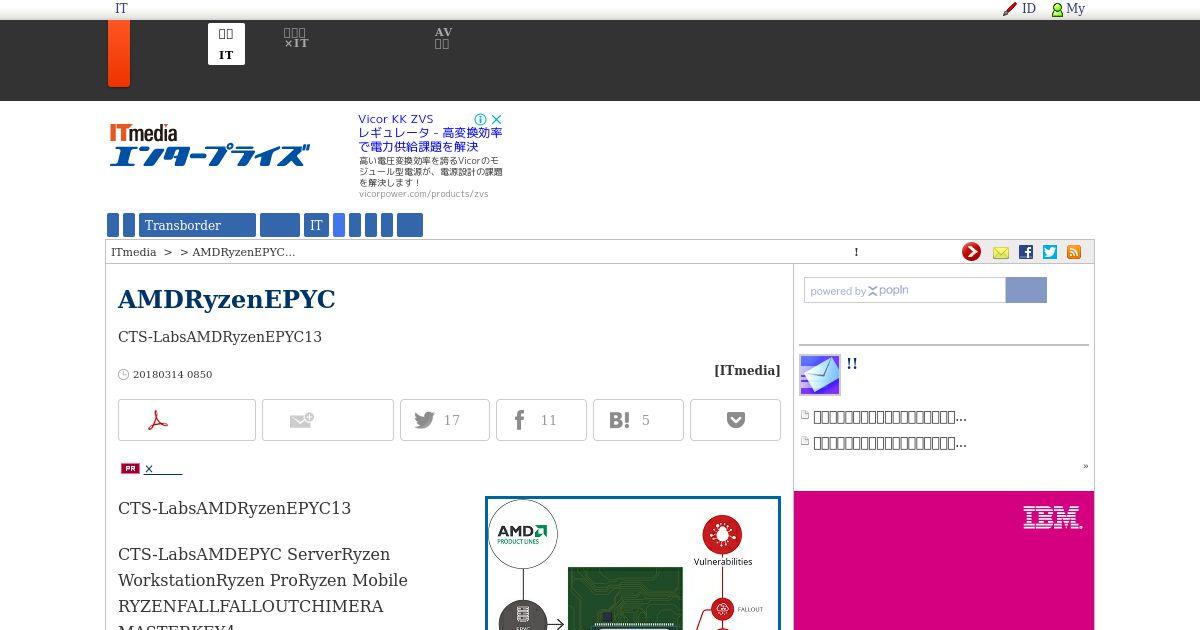Click the PR link text beside PR badge
This screenshot has width=1200, height=630.
pos(163,468)
